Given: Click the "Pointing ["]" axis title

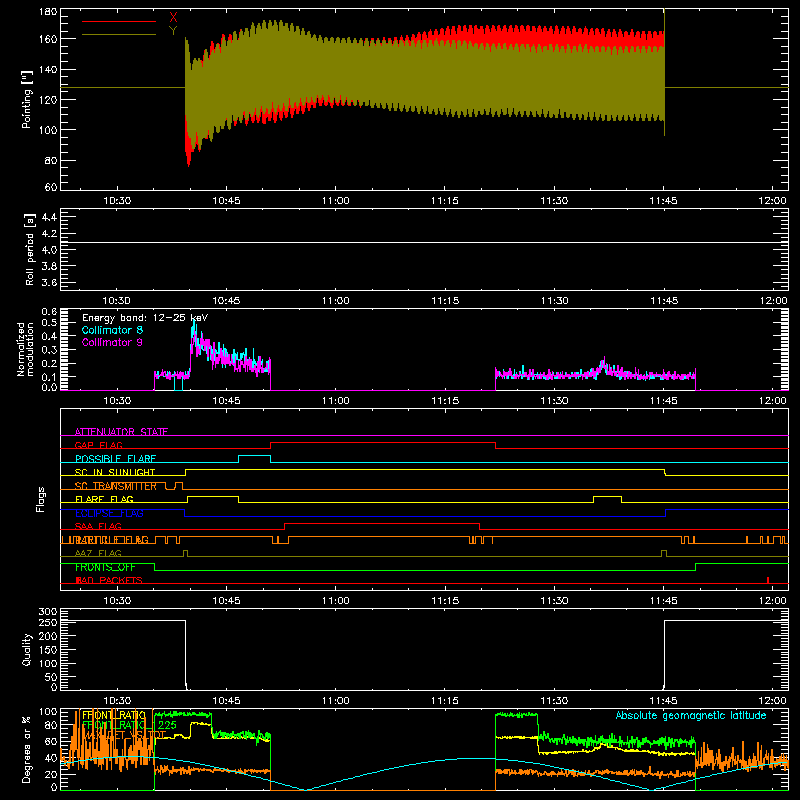Looking at the screenshot, I should 27,99.
